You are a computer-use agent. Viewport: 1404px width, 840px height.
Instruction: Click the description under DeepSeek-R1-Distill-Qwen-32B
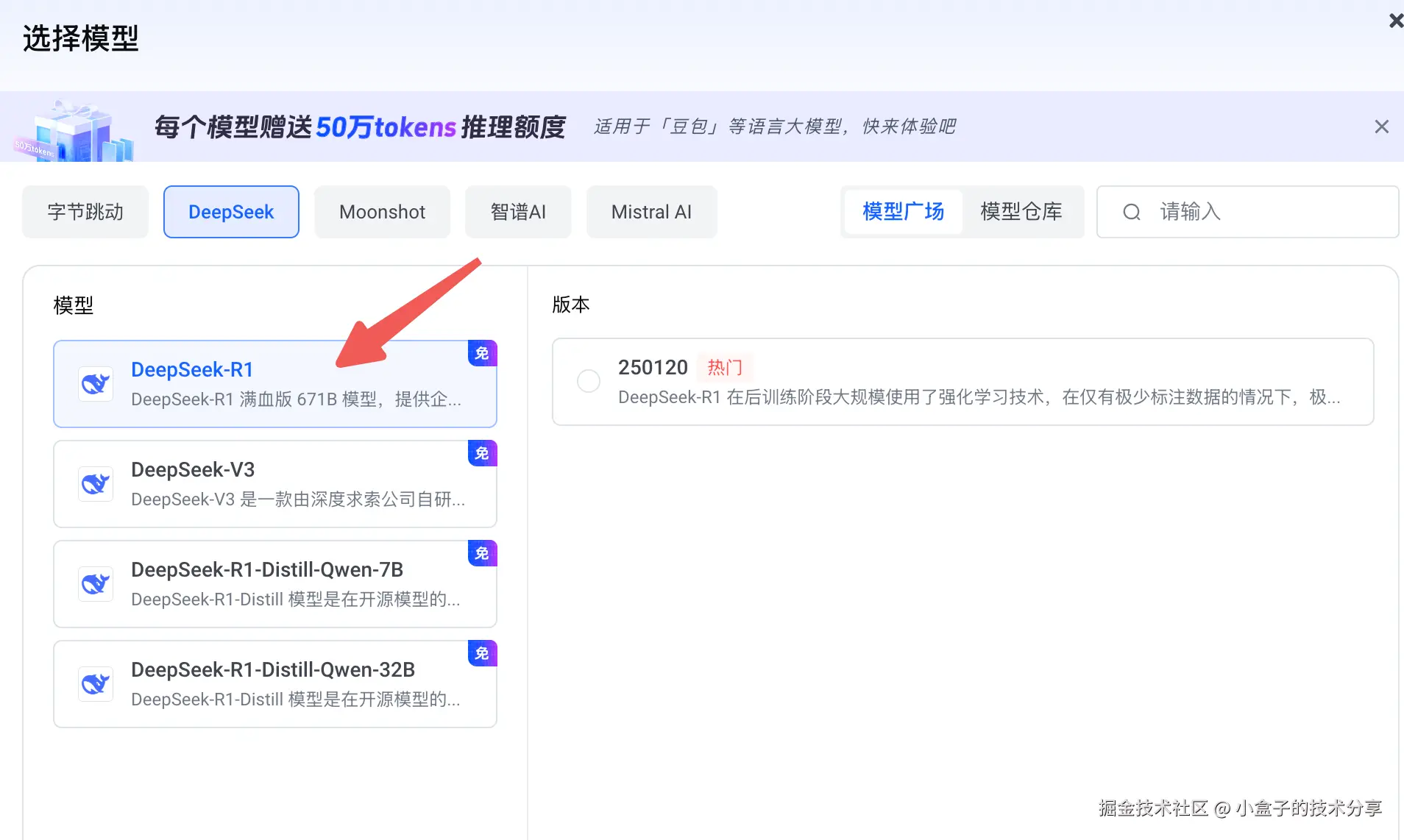(296, 700)
